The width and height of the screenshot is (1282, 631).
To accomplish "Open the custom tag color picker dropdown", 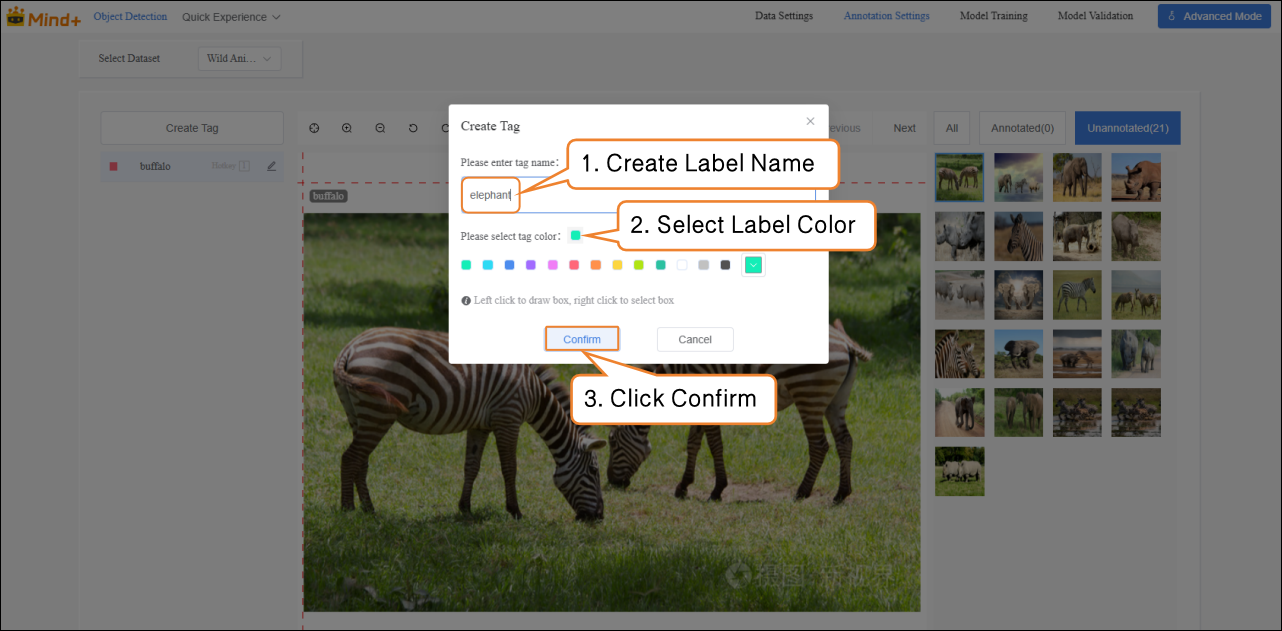I will coord(753,265).
